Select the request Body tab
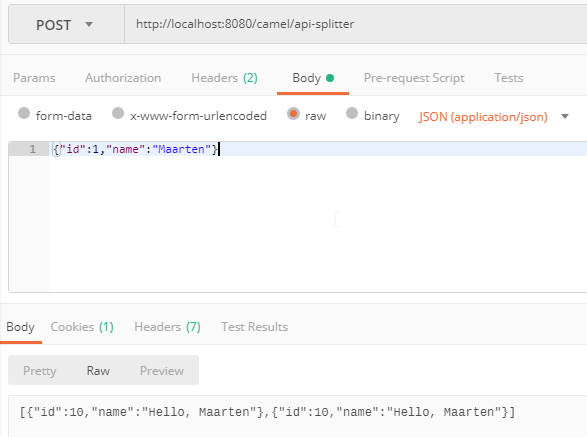 click(313, 78)
